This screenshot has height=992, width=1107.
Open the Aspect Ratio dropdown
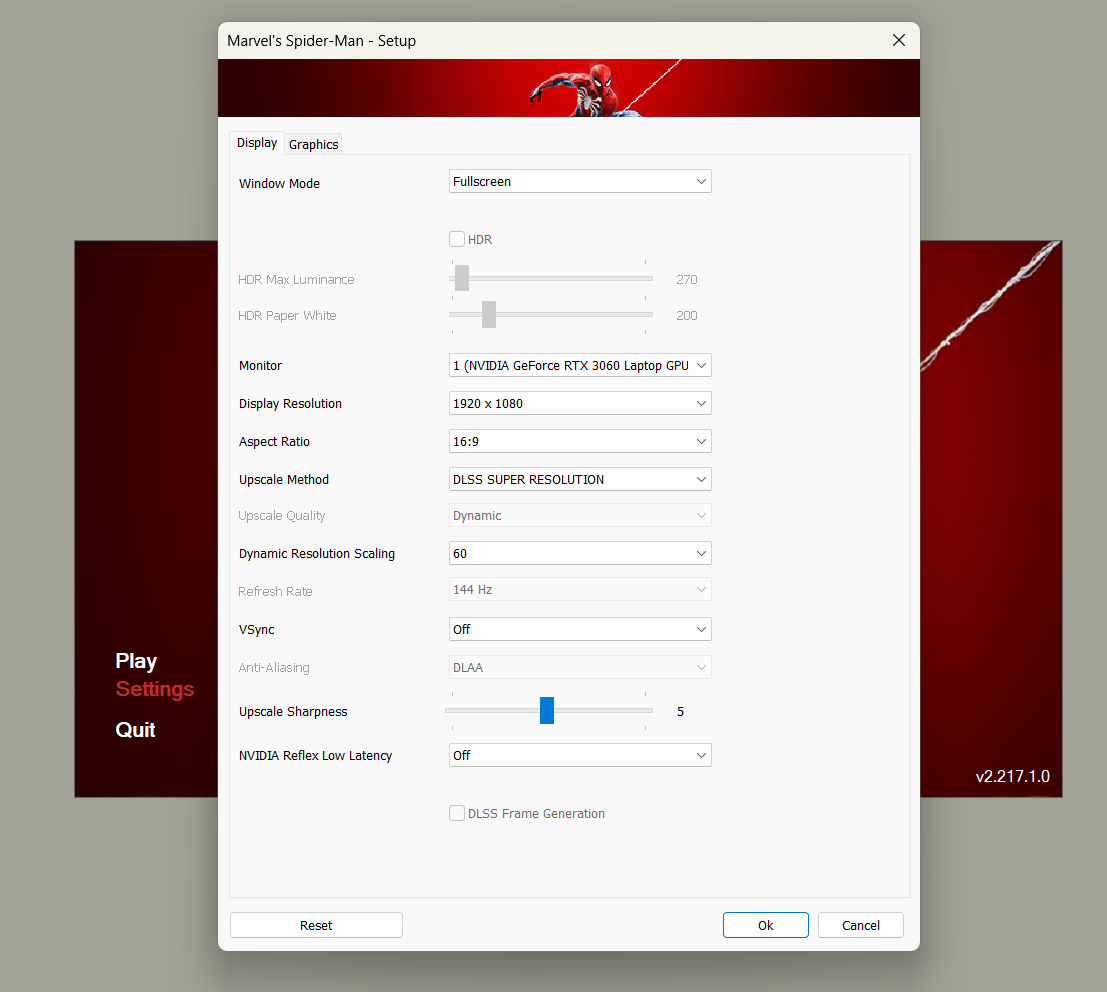[x=580, y=441]
